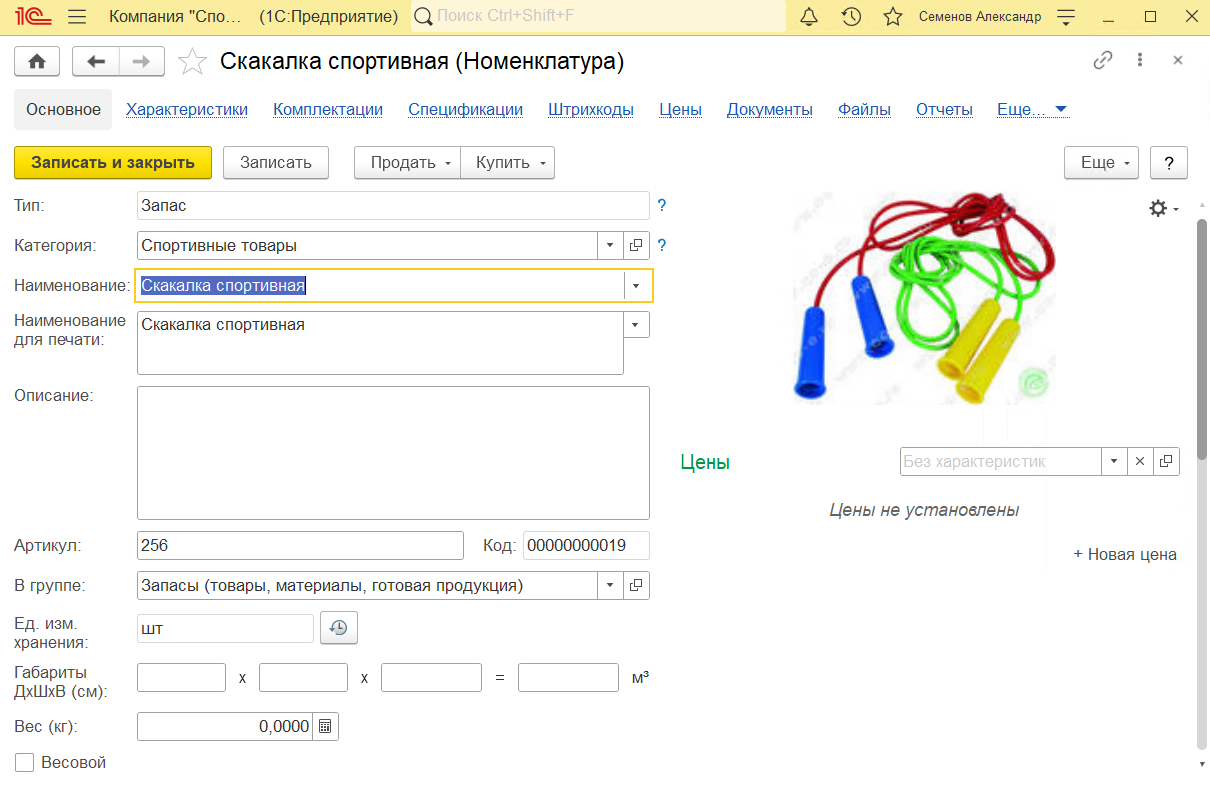Viewport: 1210px width, 793px height.
Task: Click user name Семенов Александр
Action: coord(980,17)
